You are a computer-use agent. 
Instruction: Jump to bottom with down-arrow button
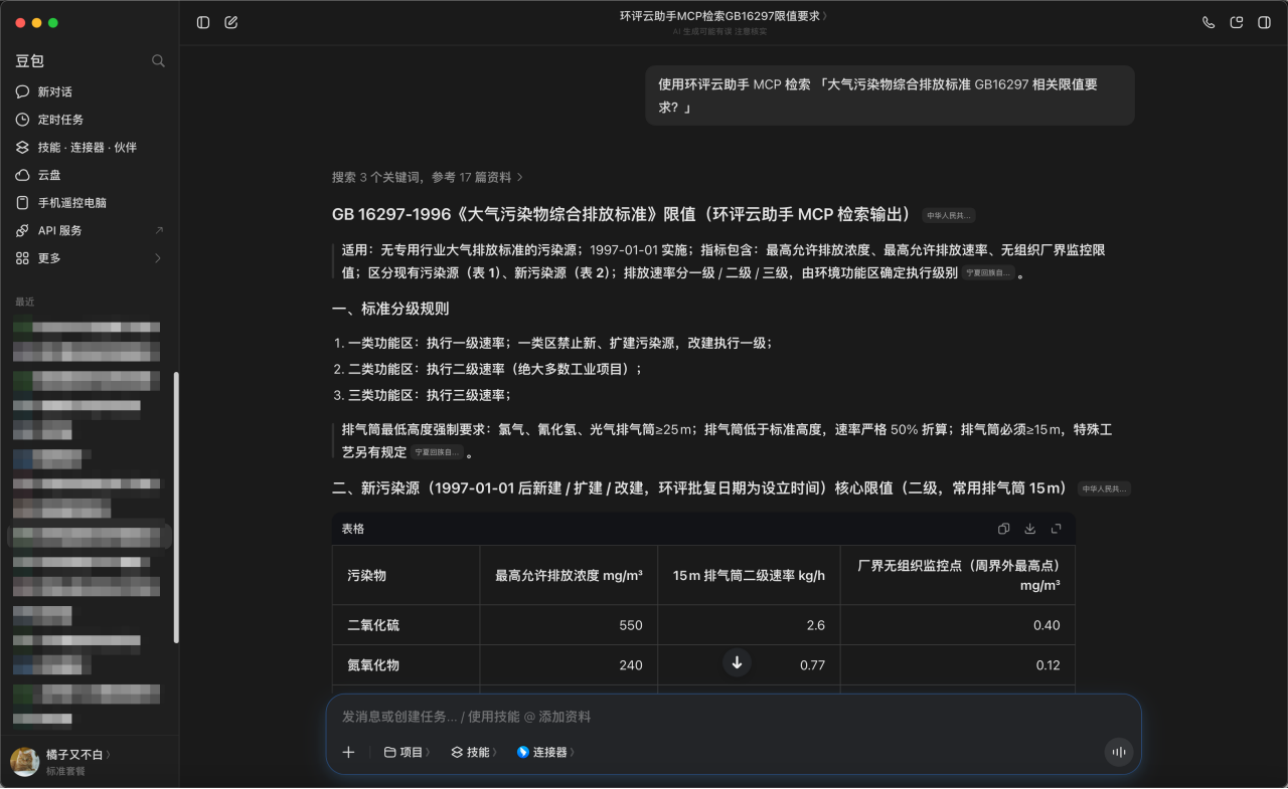click(x=737, y=663)
